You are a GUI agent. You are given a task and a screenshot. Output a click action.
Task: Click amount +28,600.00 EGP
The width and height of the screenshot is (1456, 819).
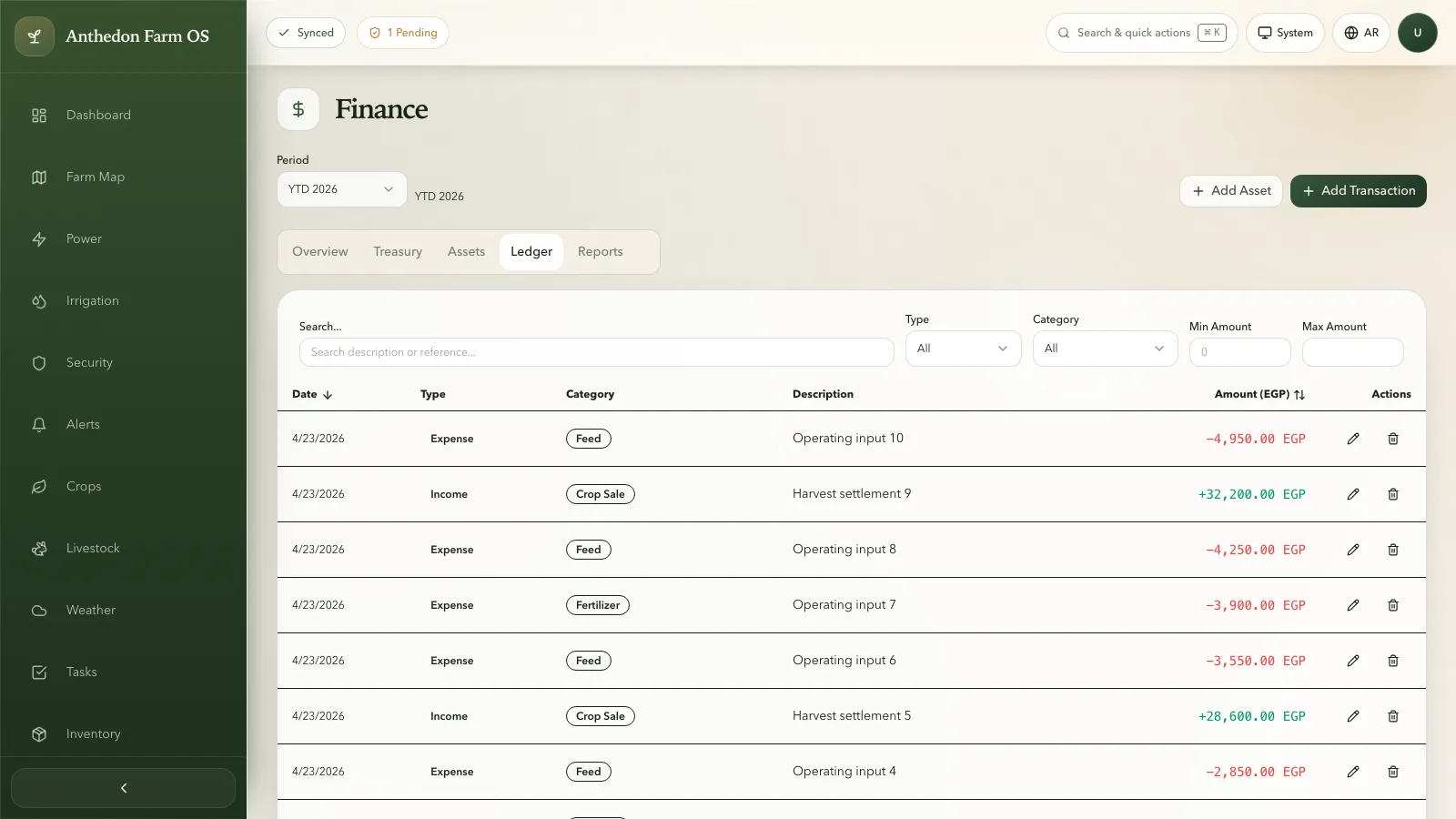coord(1252,716)
